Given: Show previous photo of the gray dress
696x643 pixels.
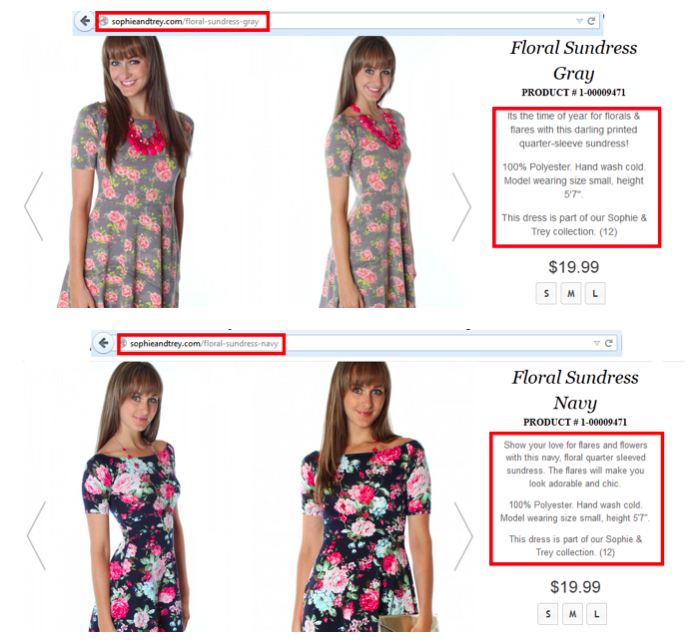Looking at the screenshot, I should point(34,206).
